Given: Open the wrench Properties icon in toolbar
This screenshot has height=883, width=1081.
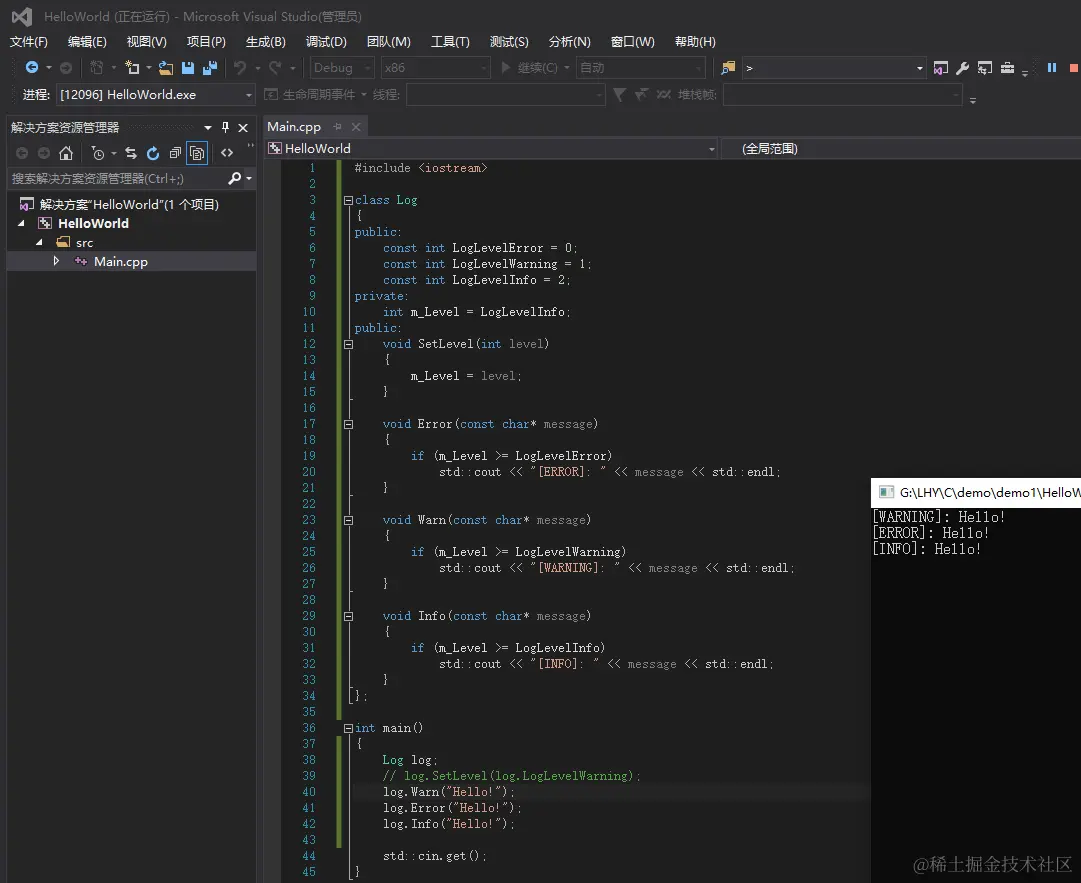Looking at the screenshot, I should (962, 68).
